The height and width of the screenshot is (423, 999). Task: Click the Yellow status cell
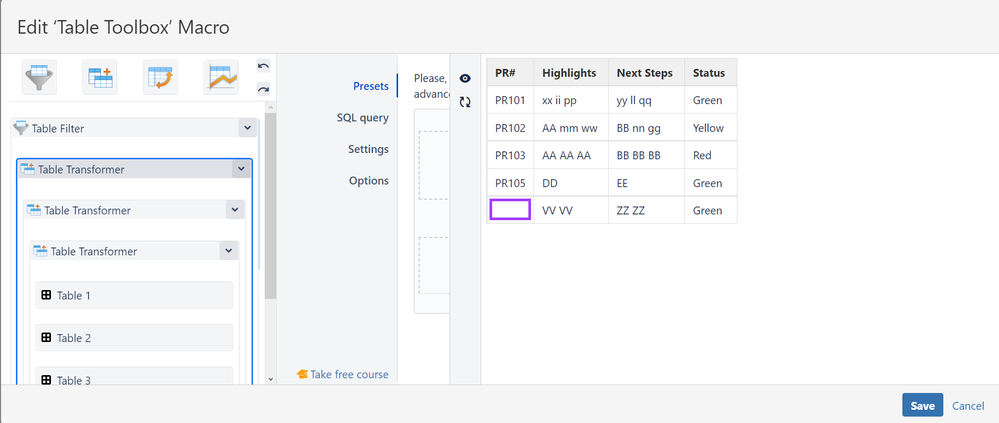pos(710,127)
